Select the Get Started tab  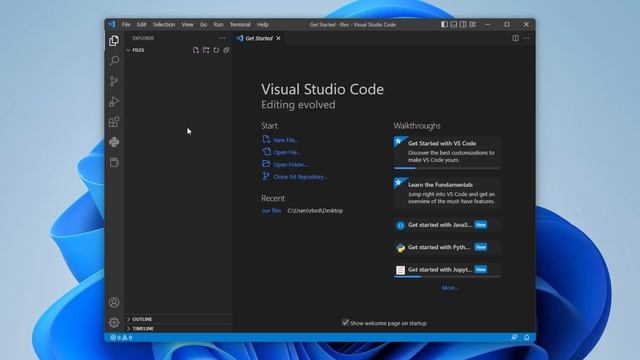259,38
